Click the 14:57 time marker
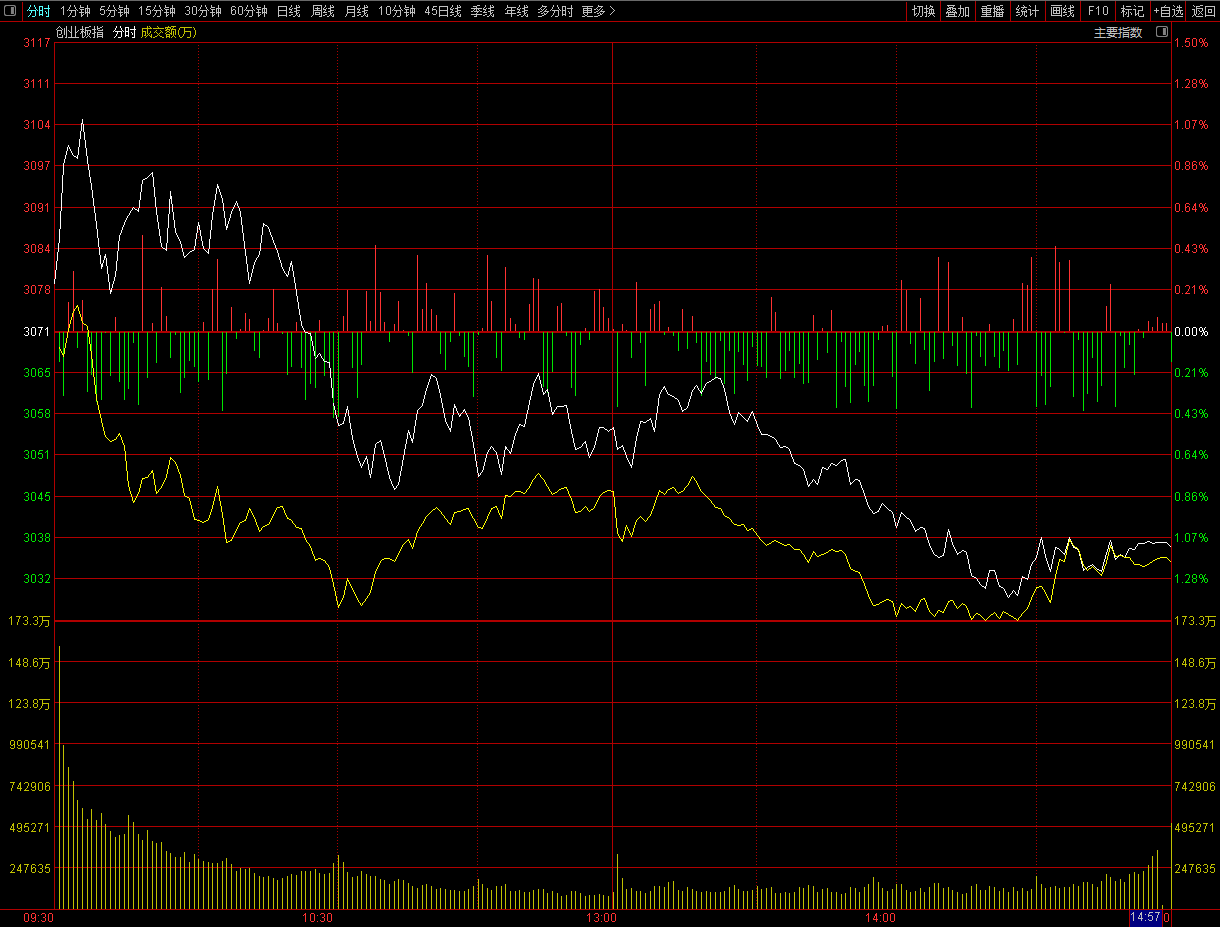 click(x=1145, y=917)
